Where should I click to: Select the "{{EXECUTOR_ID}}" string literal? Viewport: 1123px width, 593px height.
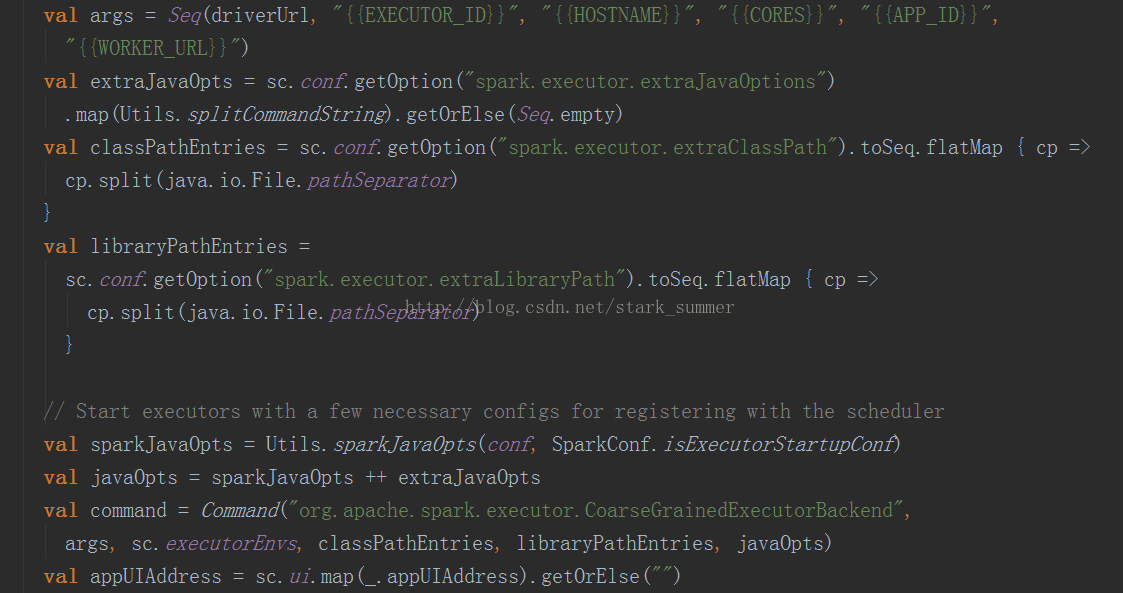click(425, 15)
